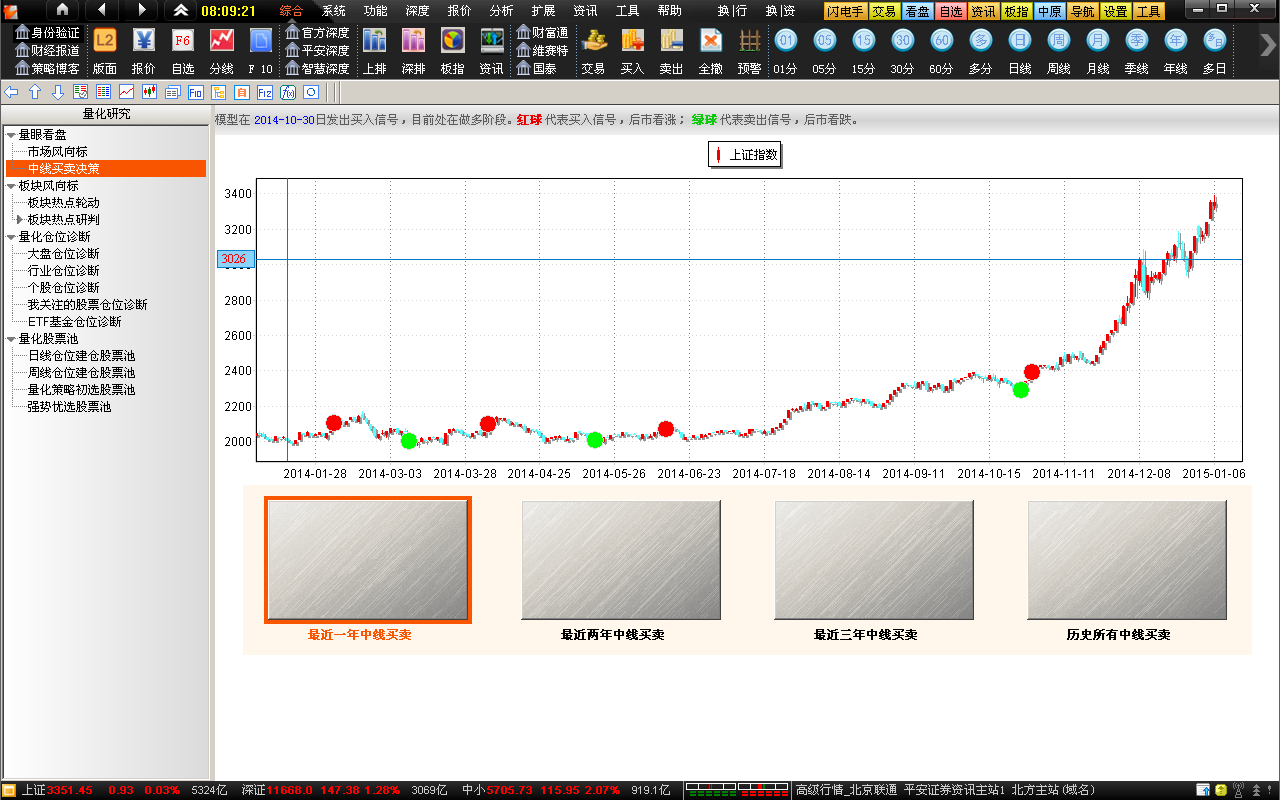Screen dimensions: 1280x800
Task: Open the 分线 chart icon
Action: tap(222, 40)
